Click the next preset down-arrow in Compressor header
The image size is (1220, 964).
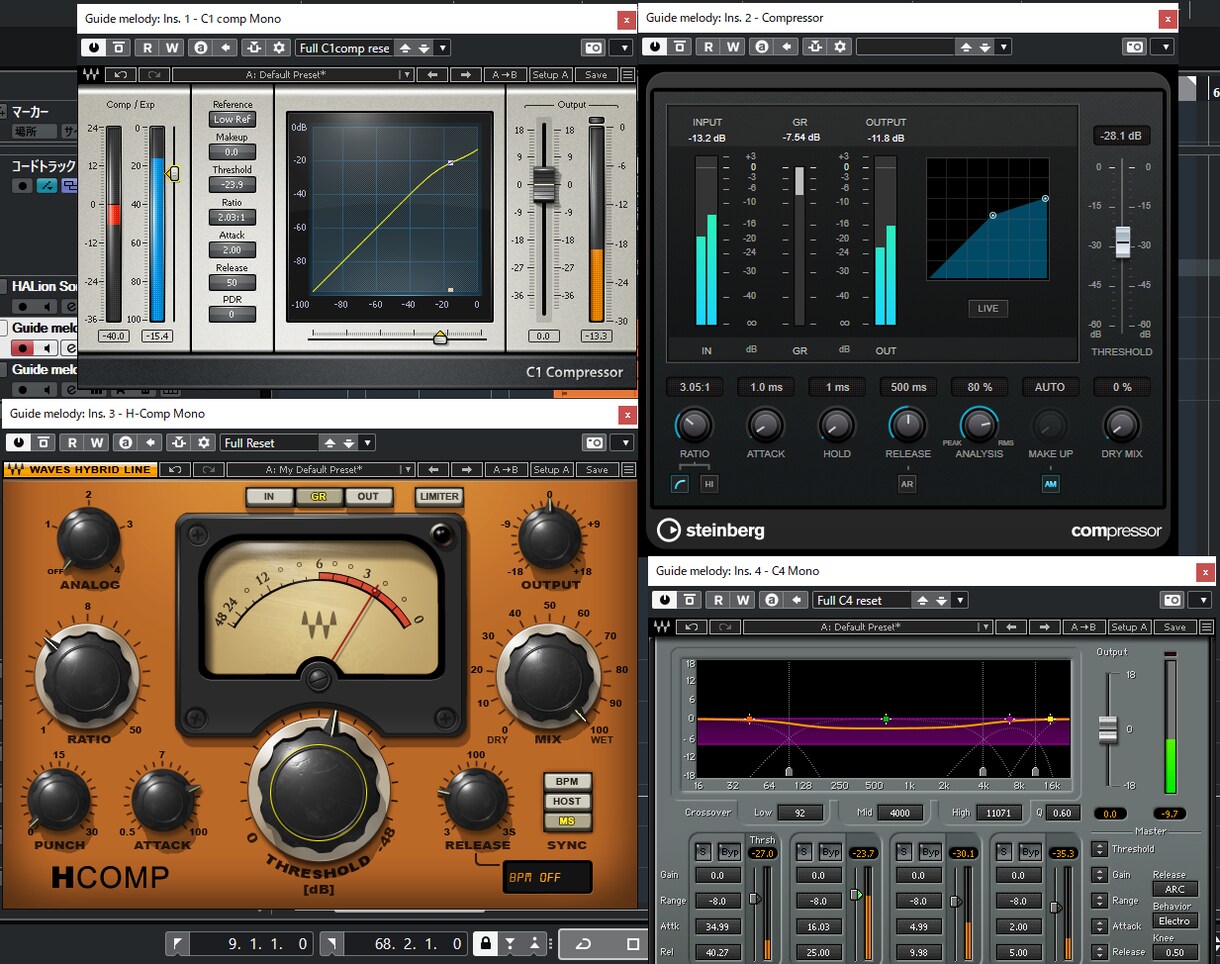pyautogui.click(x=986, y=47)
